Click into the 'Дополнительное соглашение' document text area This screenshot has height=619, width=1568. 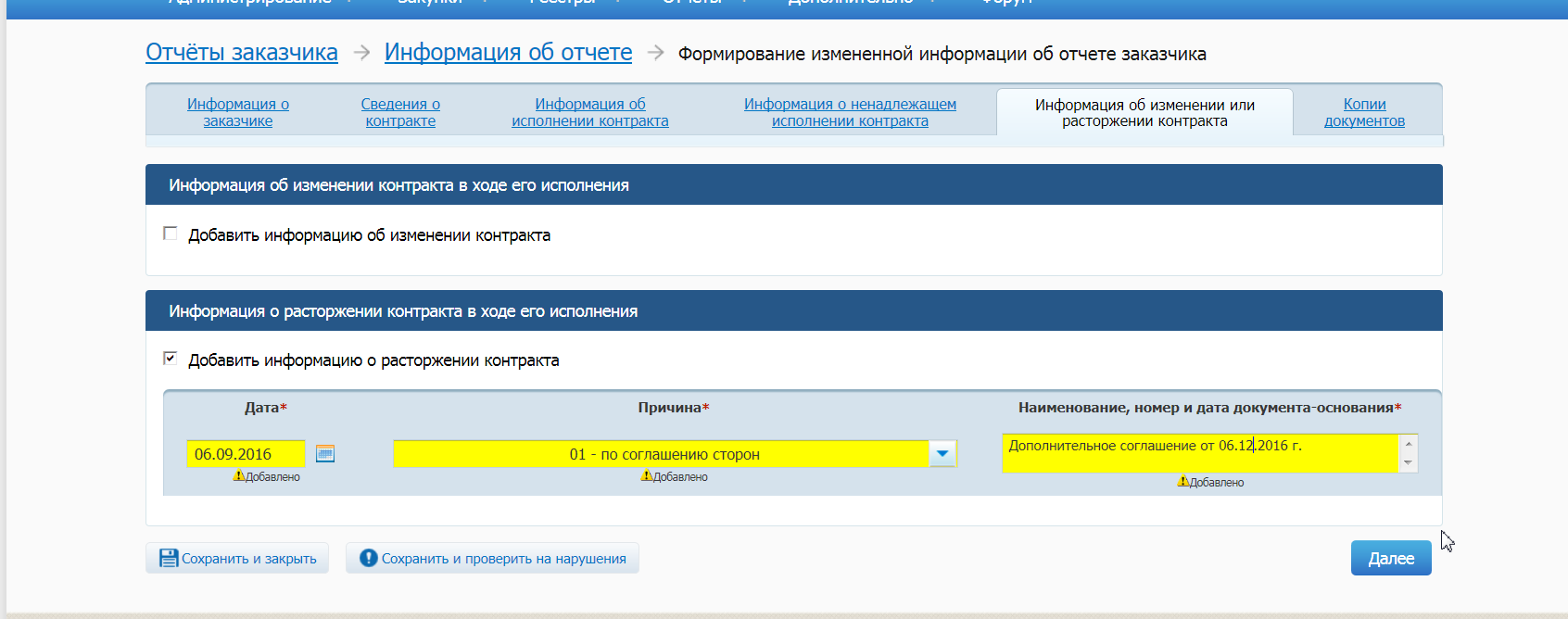(1199, 453)
